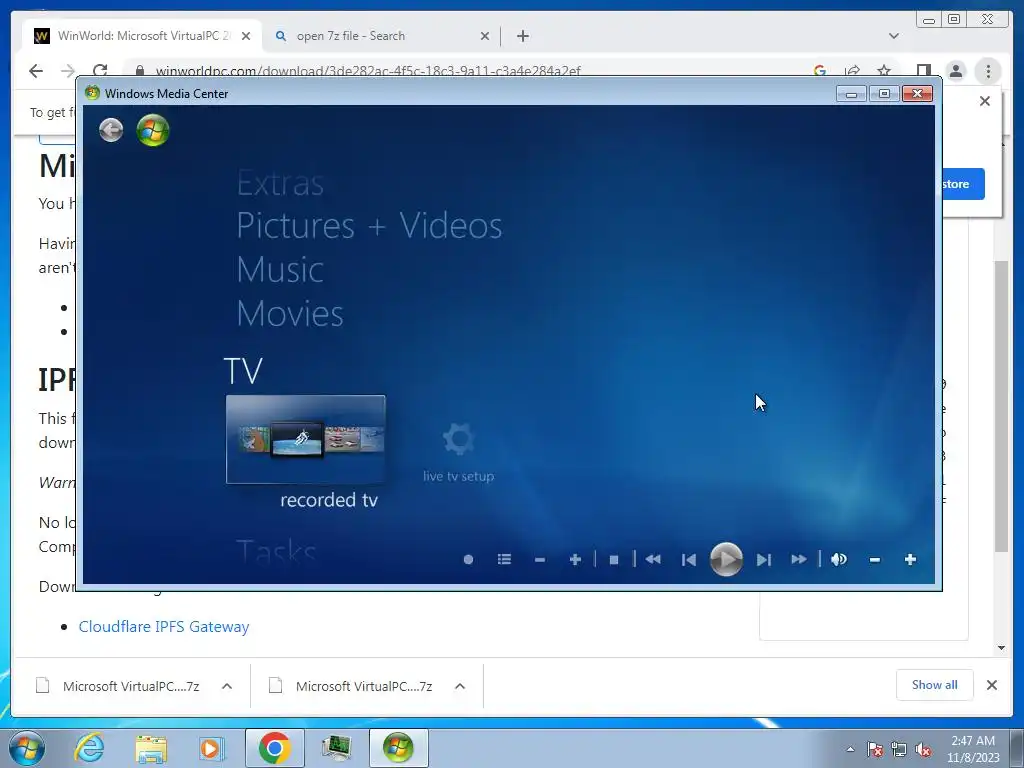Screen dimensions: 1024x768
Task: Select the Extras menu category
Action: tap(280, 183)
